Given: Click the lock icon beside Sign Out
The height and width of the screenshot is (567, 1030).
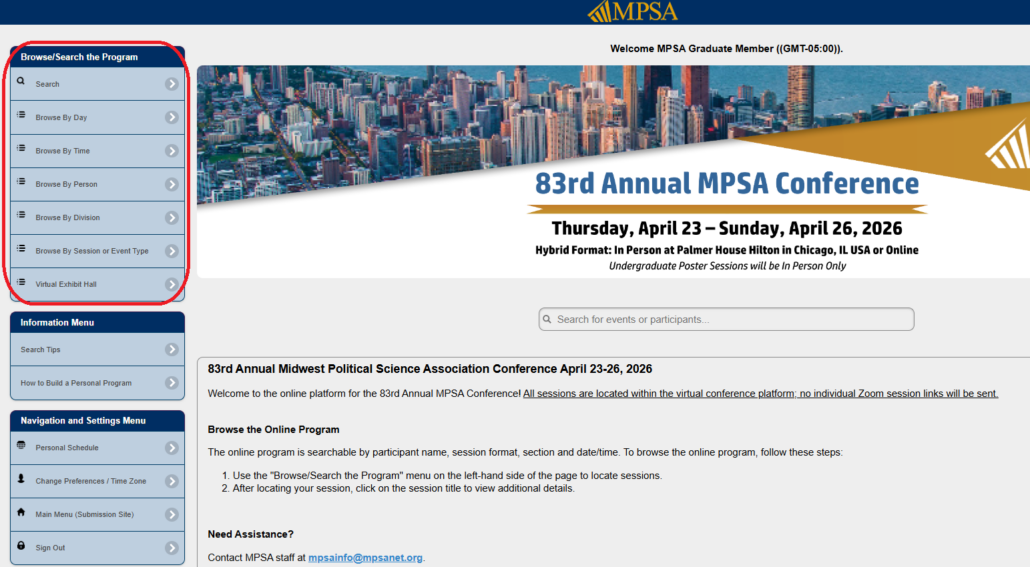Looking at the screenshot, I should click(x=21, y=547).
